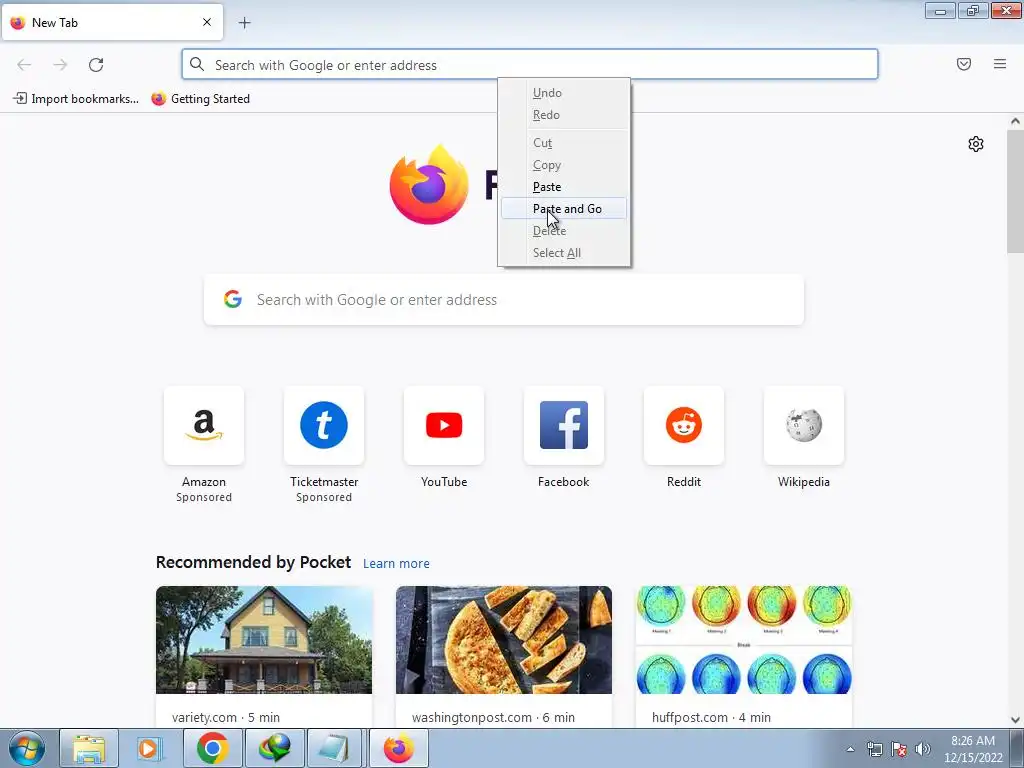Click the magnifier icon in the address bar
Viewport: 1024px width, 768px height.
coord(197,65)
